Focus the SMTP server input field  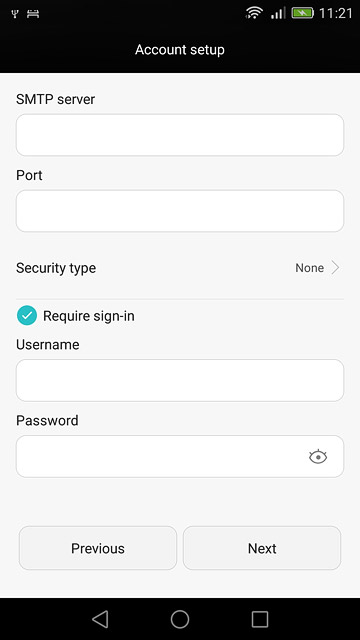(x=180, y=135)
